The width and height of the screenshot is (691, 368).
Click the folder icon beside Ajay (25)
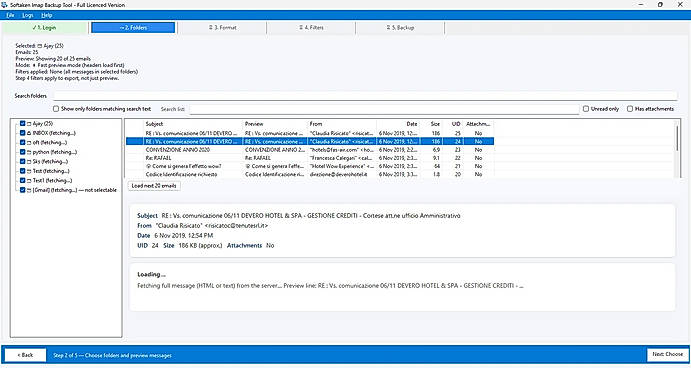pyautogui.click(x=29, y=124)
